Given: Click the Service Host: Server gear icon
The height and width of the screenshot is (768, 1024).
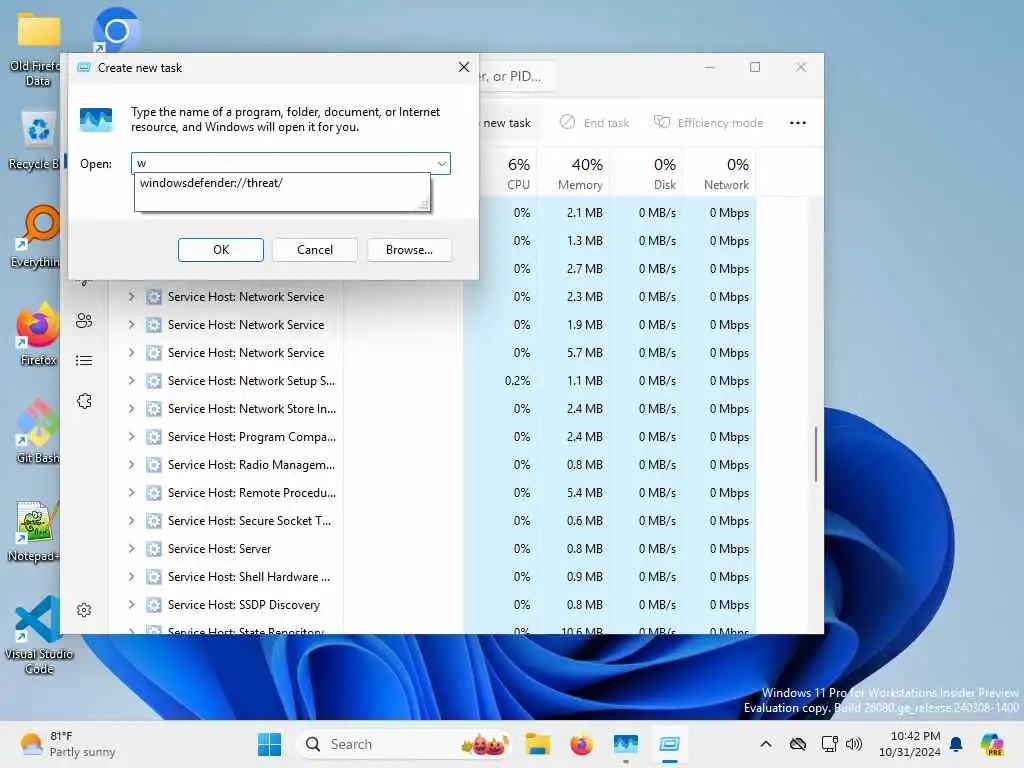Looking at the screenshot, I should pos(153,549).
